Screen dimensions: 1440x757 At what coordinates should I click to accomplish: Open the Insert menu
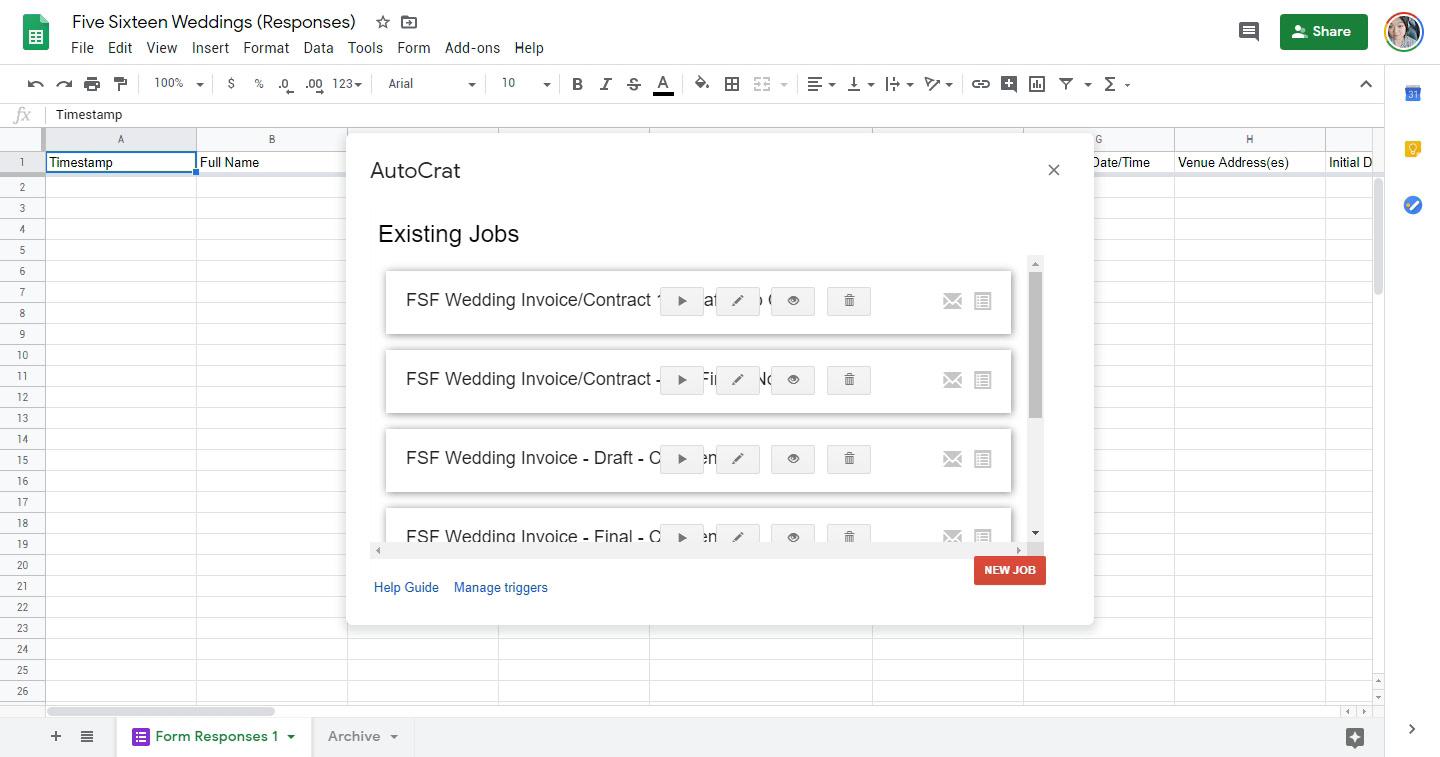(x=210, y=47)
